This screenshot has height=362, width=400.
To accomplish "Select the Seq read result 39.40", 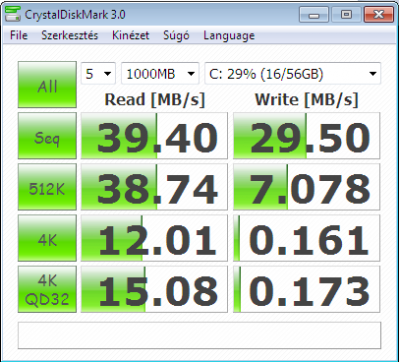I will (x=154, y=136).
